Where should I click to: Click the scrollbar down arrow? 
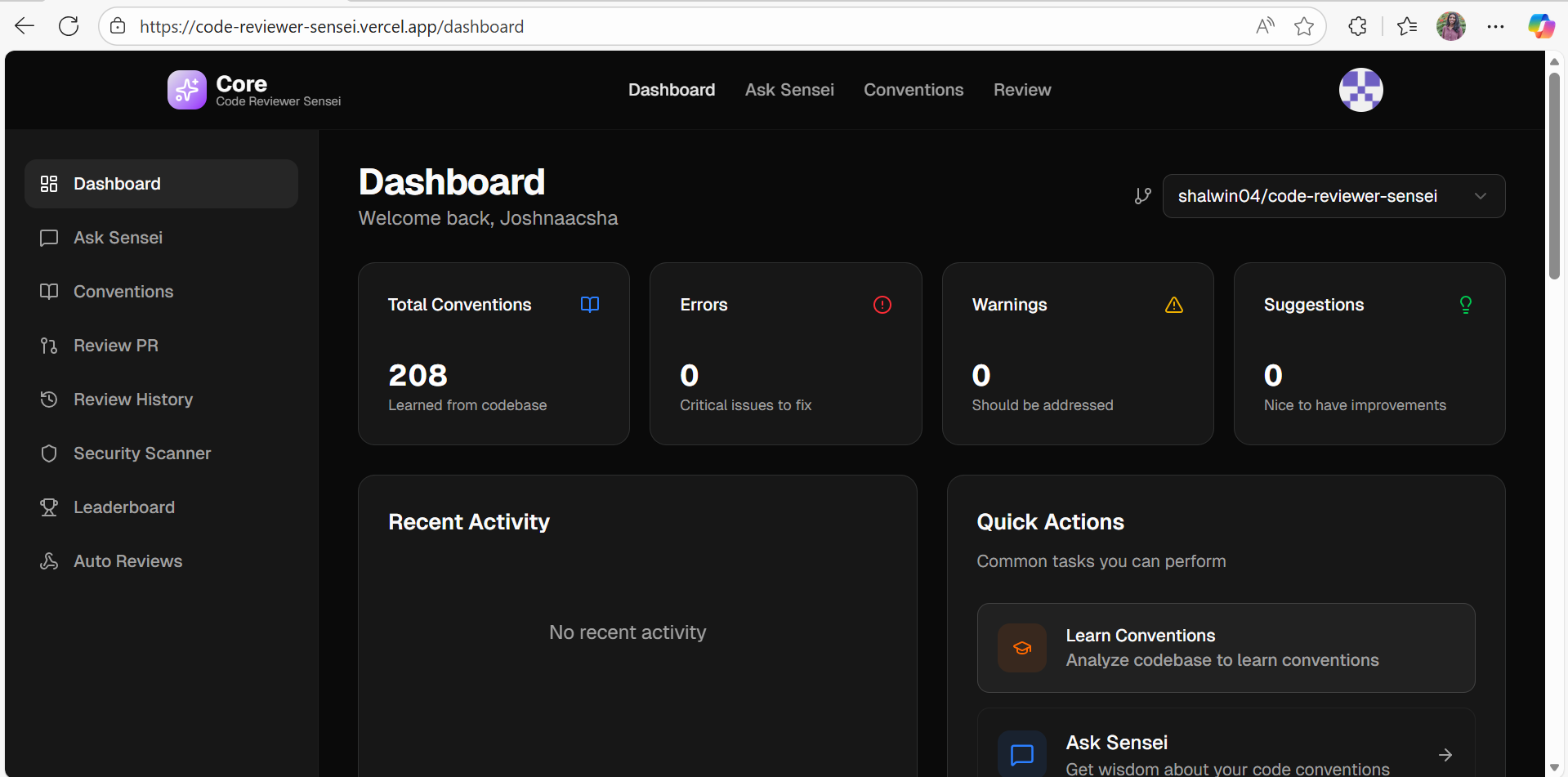[1554, 767]
